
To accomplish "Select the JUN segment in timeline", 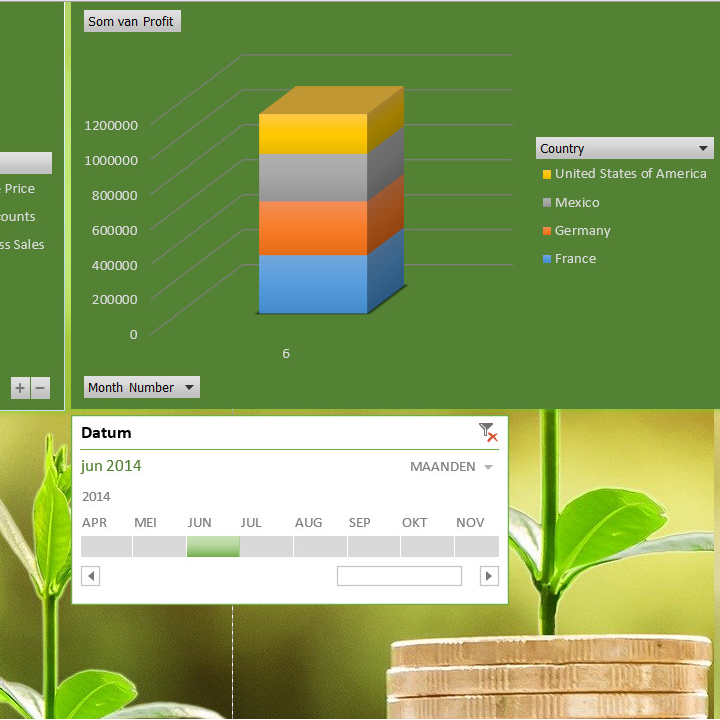I will 213,546.
